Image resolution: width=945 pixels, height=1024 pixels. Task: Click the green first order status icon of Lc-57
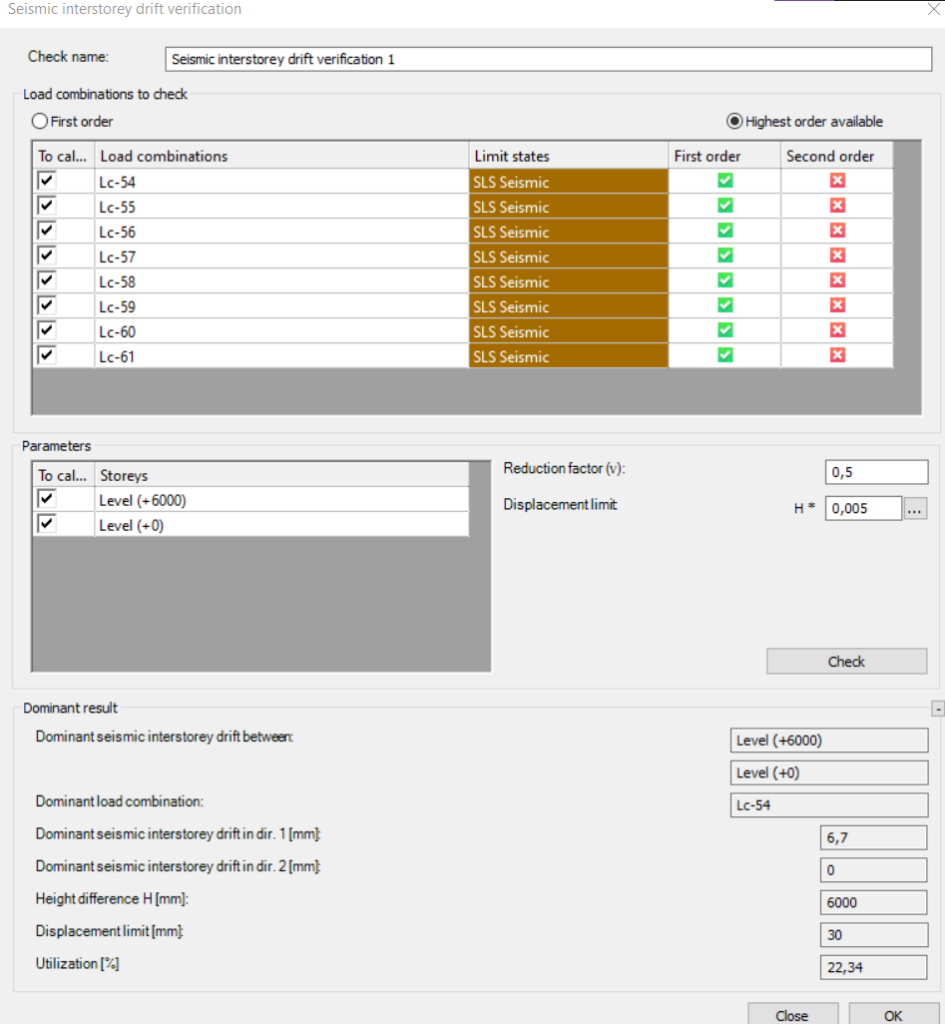coord(725,255)
